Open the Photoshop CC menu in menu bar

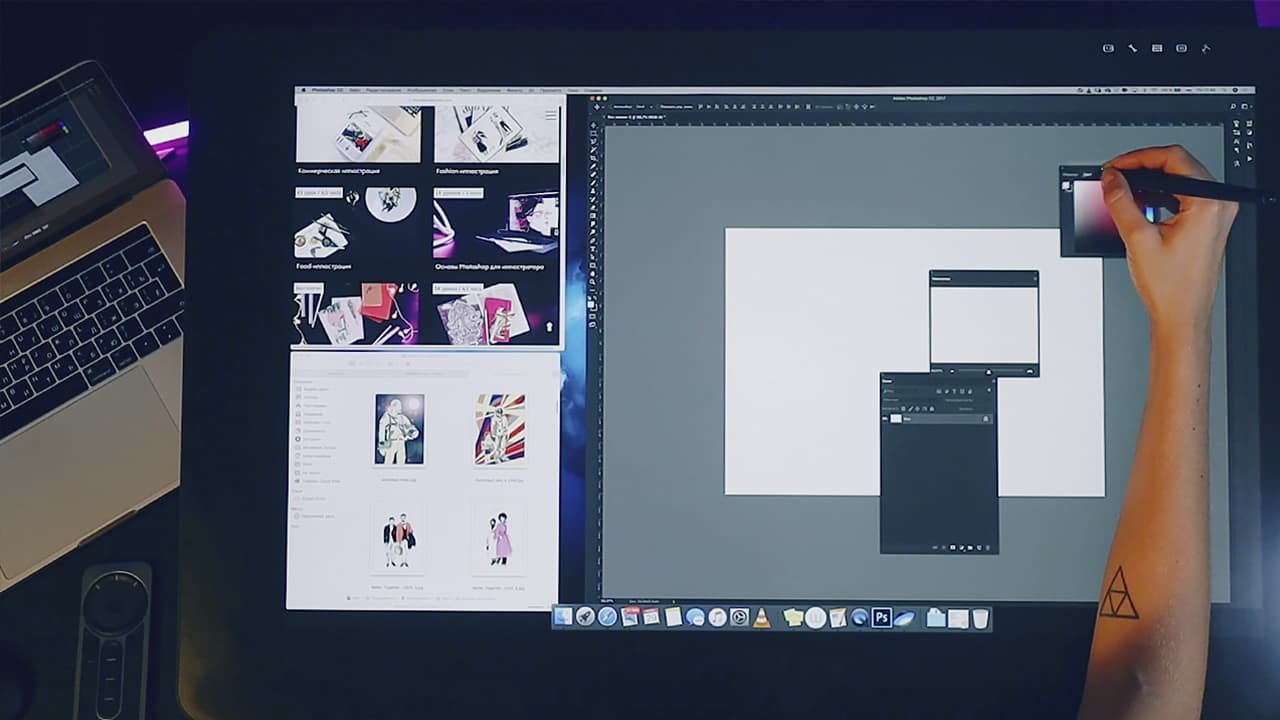327,90
